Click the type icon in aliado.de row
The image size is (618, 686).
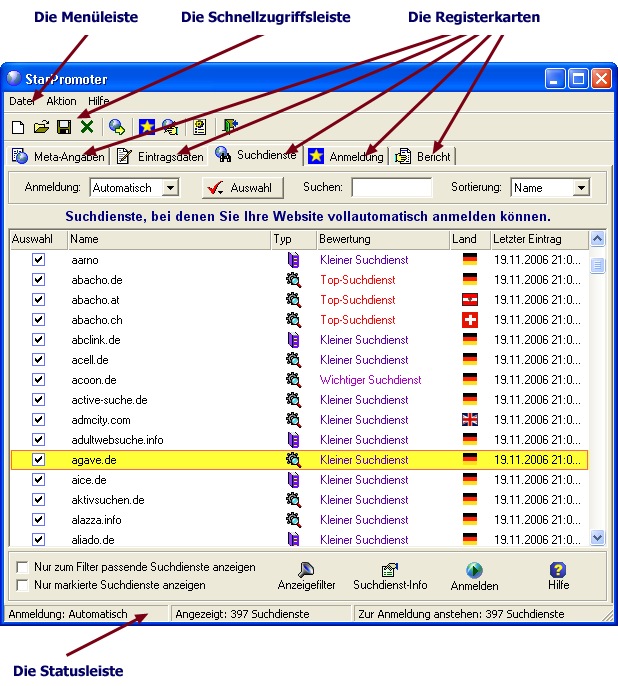pyautogui.click(x=293, y=539)
